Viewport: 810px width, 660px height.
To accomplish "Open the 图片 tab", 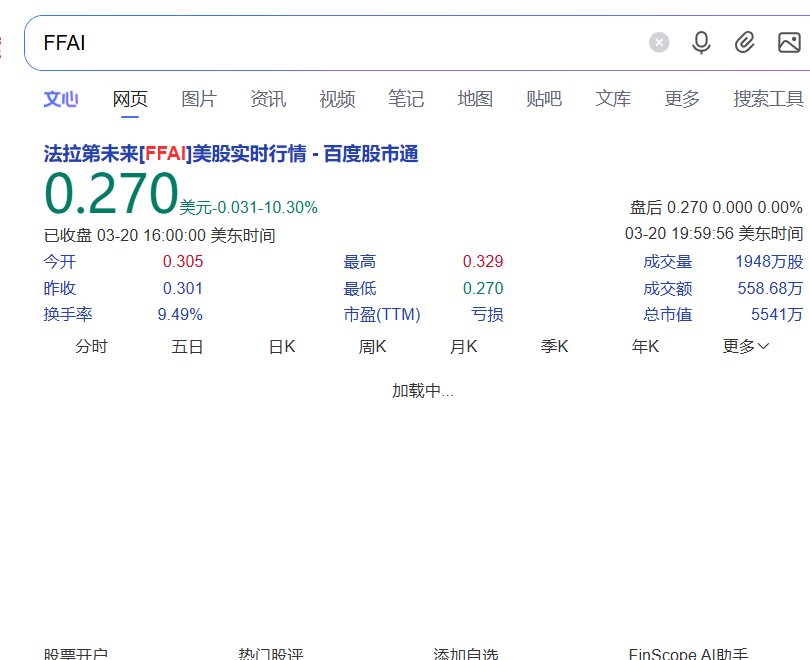I will 199,99.
